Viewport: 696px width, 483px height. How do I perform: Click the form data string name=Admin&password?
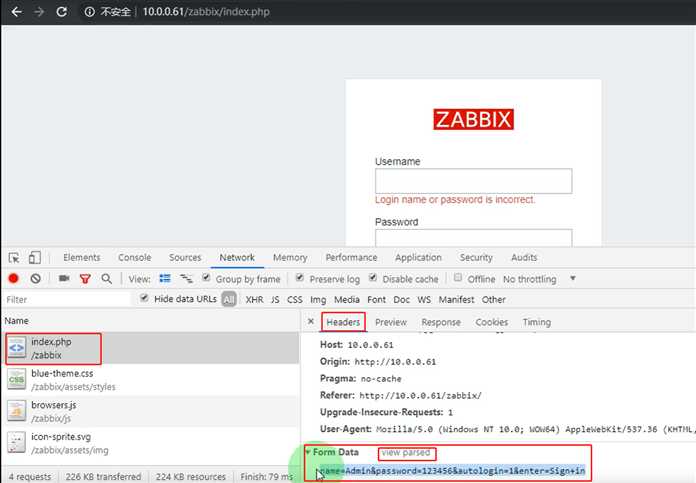point(452,471)
